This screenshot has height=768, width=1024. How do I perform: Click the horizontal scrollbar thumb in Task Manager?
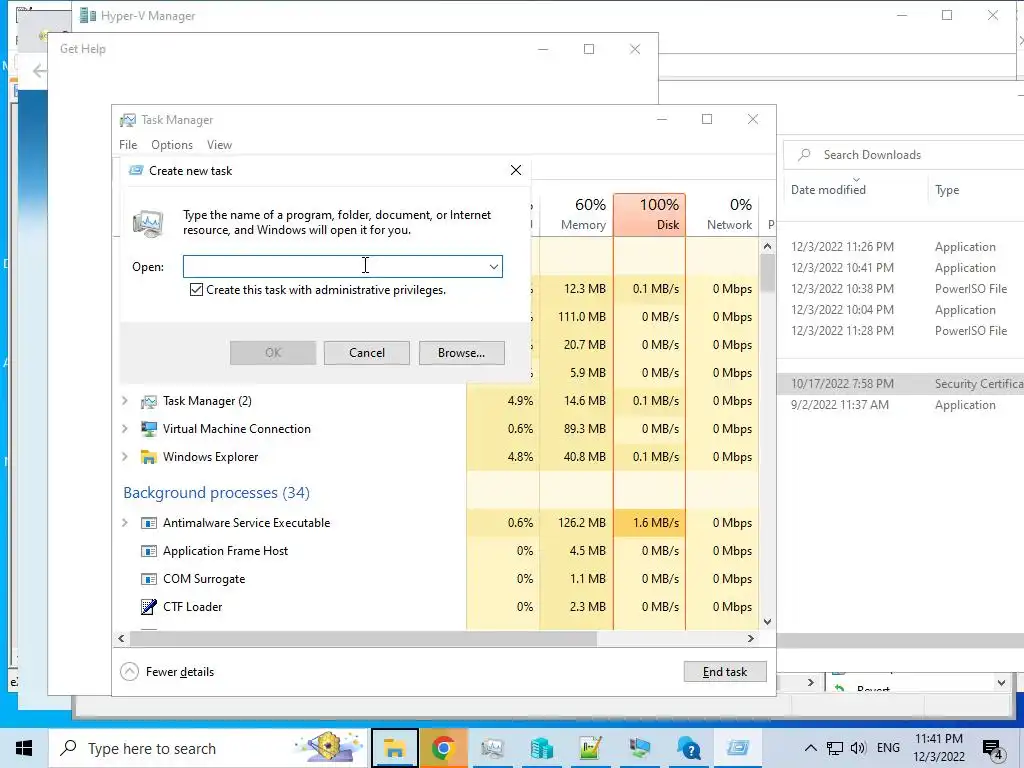click(363, 638)
